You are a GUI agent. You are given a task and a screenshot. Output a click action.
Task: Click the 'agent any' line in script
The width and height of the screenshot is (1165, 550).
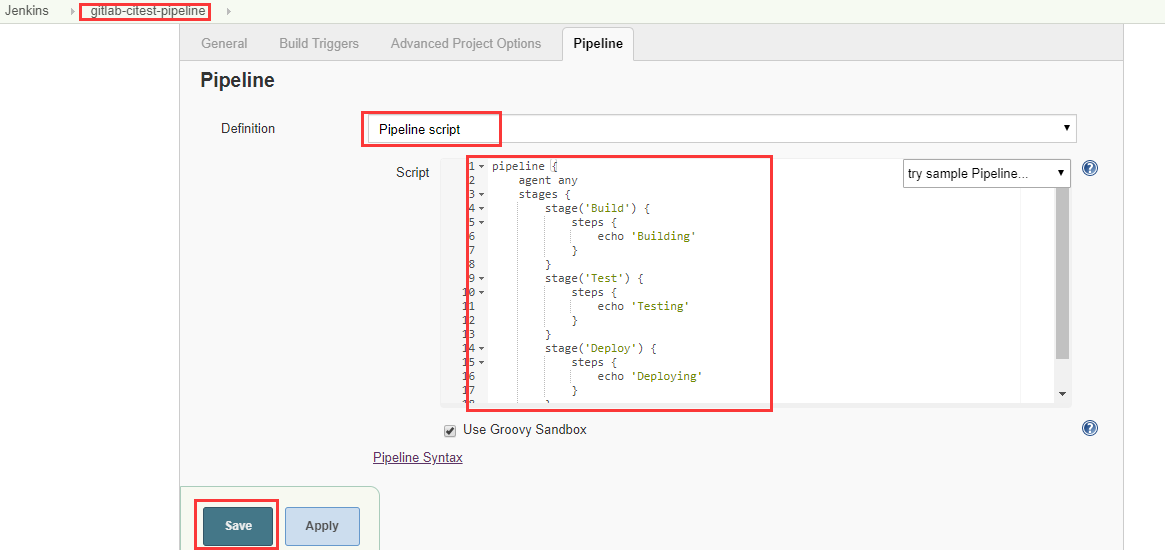coord(548,181)
